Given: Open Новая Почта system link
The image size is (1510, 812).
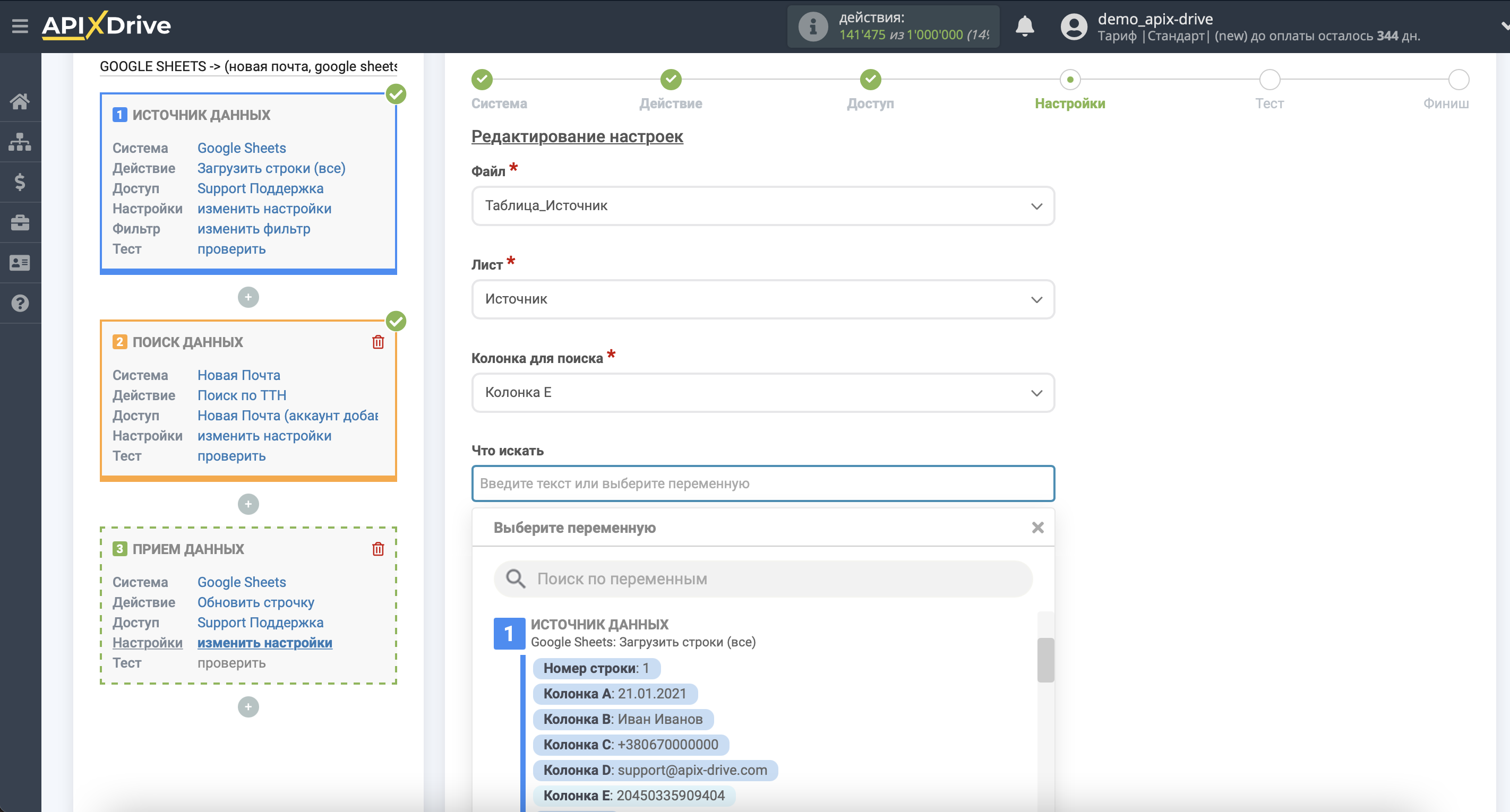Looking at the screenshot, I should point(238,376).
